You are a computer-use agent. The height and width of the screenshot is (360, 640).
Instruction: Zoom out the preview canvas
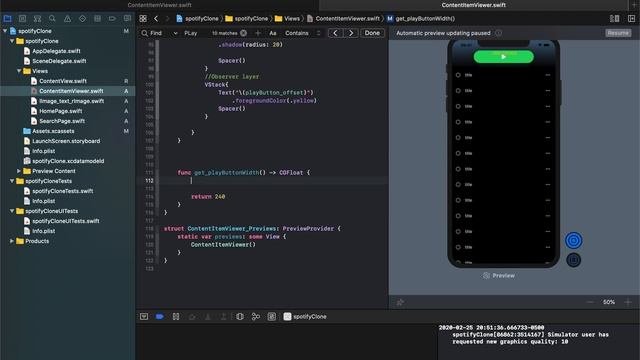coord(590,302)
